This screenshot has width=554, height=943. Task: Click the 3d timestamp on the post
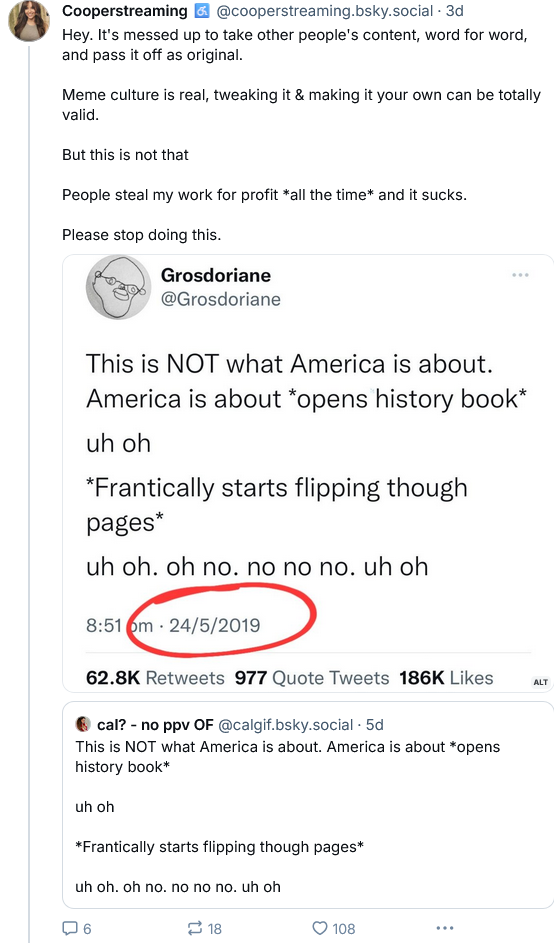tap(455, 11)
